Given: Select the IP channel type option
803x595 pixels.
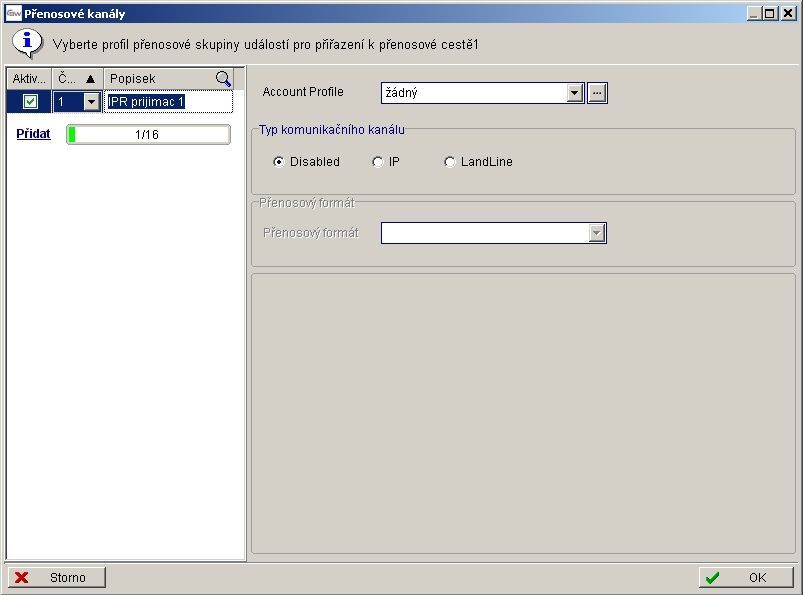Looking at the screenshot, I should (x=377, y=162).
